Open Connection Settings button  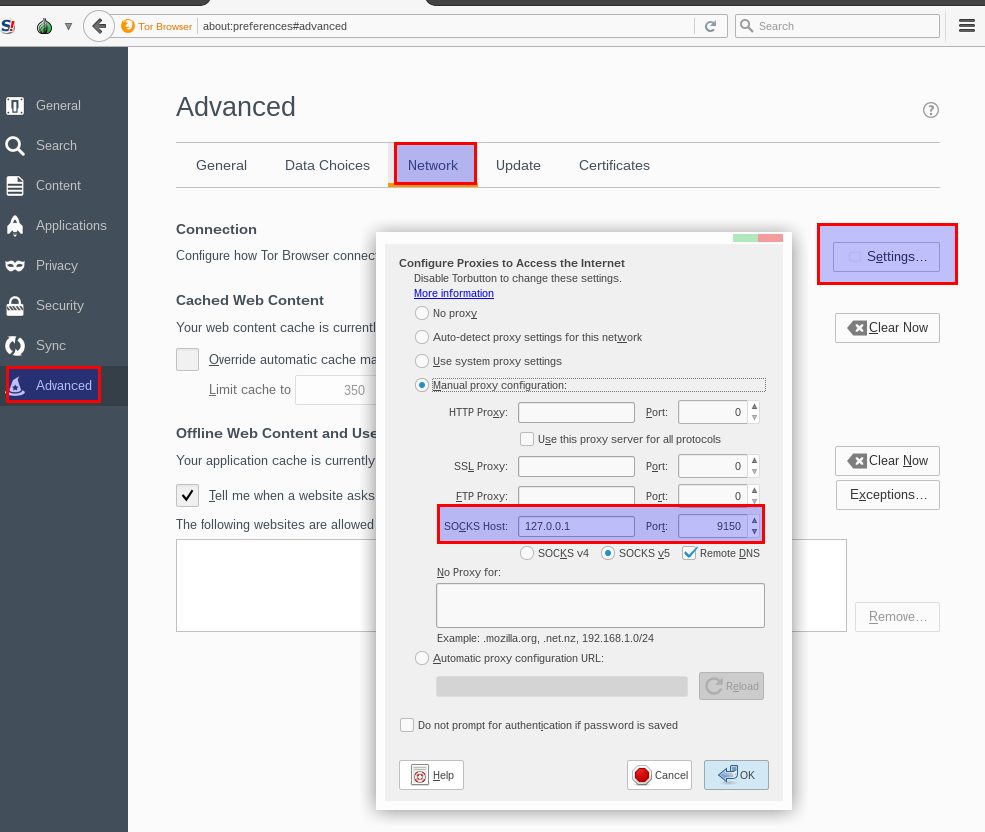pyautogui.click(x=886, y=257)
